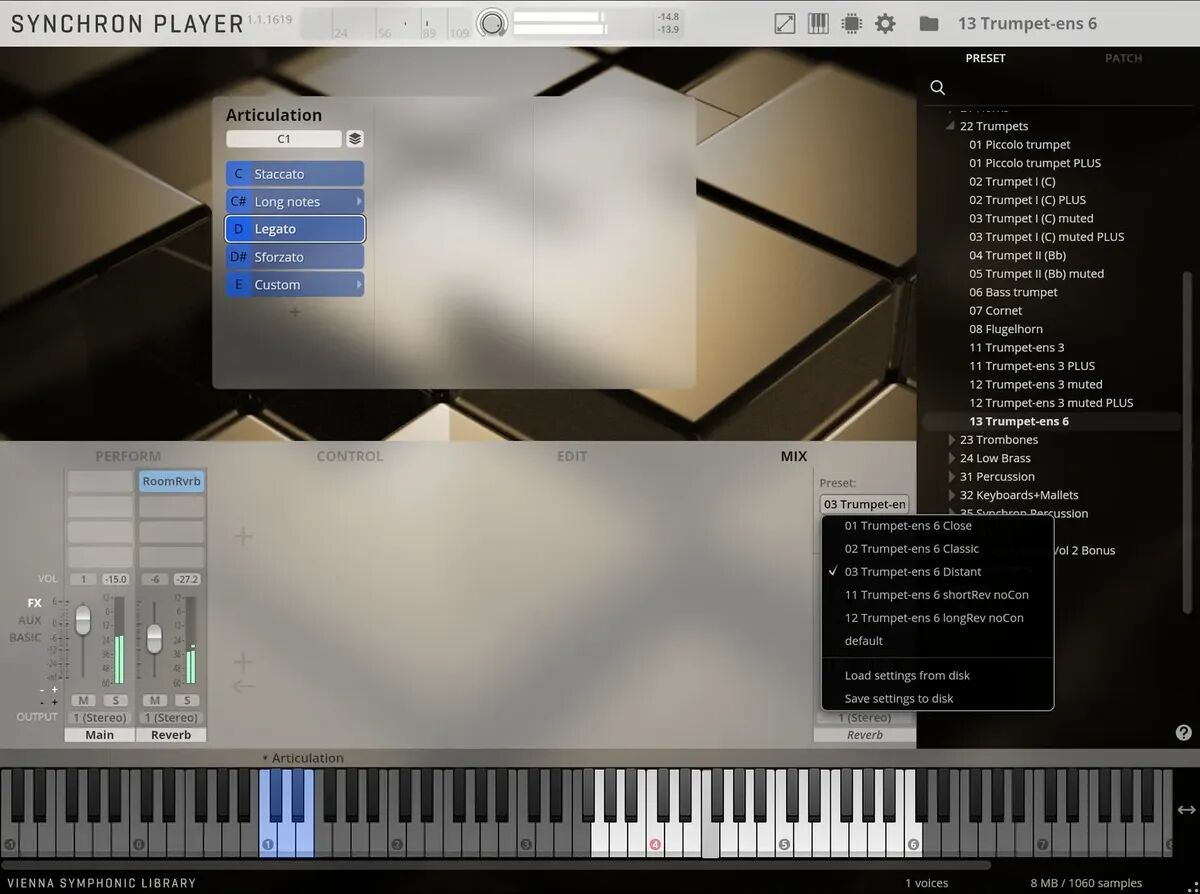This screenshot has height=894, width=1200.
Task: Collapse the 22 Trumpets folder
Action: [x=952, y=127]
